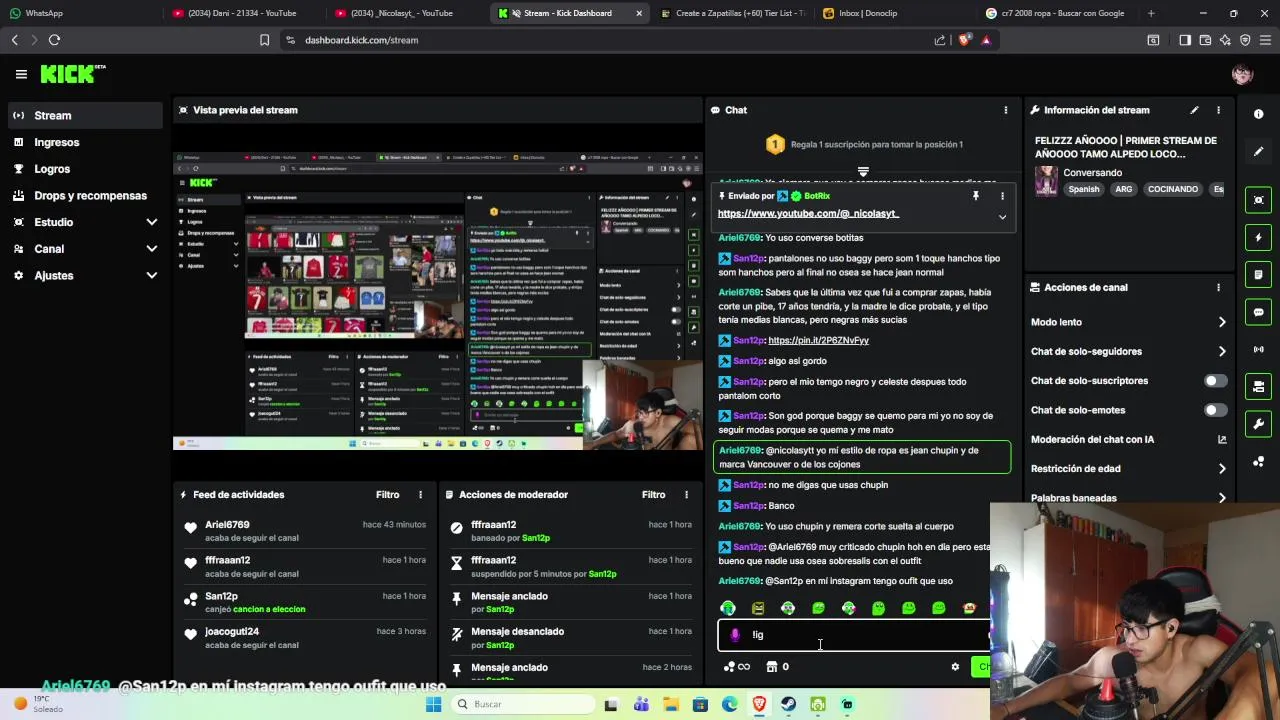Toggle chat panel icon in right rail

click(x=1258, y=312)
